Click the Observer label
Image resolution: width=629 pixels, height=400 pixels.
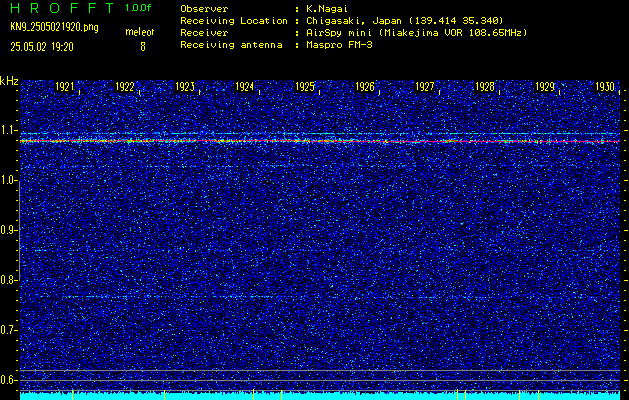pos(204,9)
